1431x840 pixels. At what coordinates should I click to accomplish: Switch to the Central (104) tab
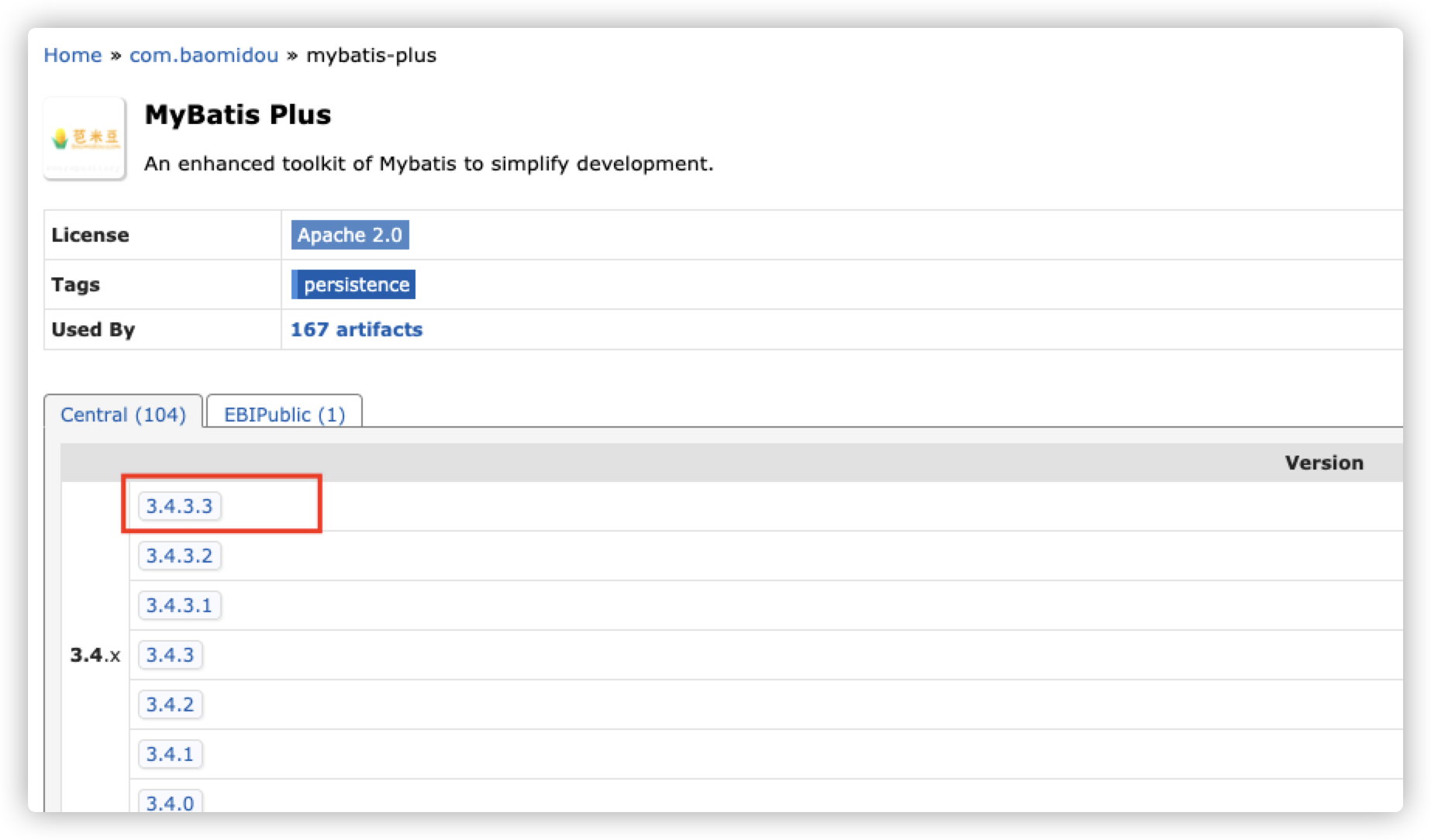pyautogui.click(x=123, y=415)
